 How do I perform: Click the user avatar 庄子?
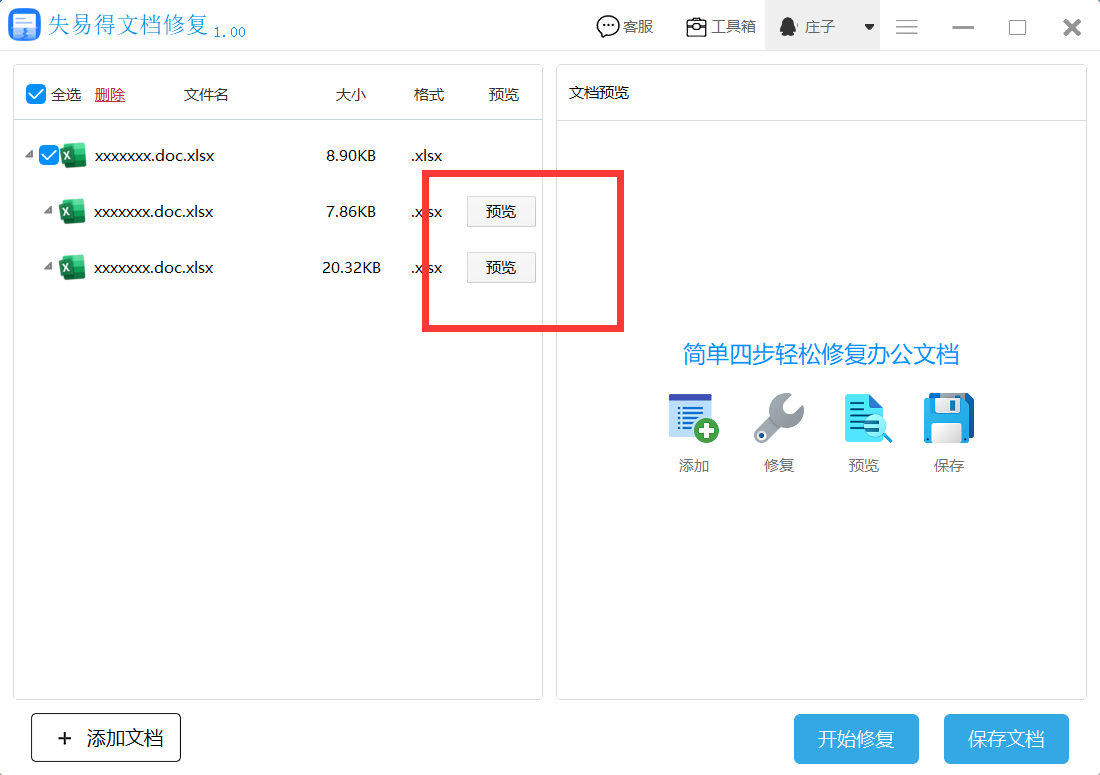coord(788,27)
